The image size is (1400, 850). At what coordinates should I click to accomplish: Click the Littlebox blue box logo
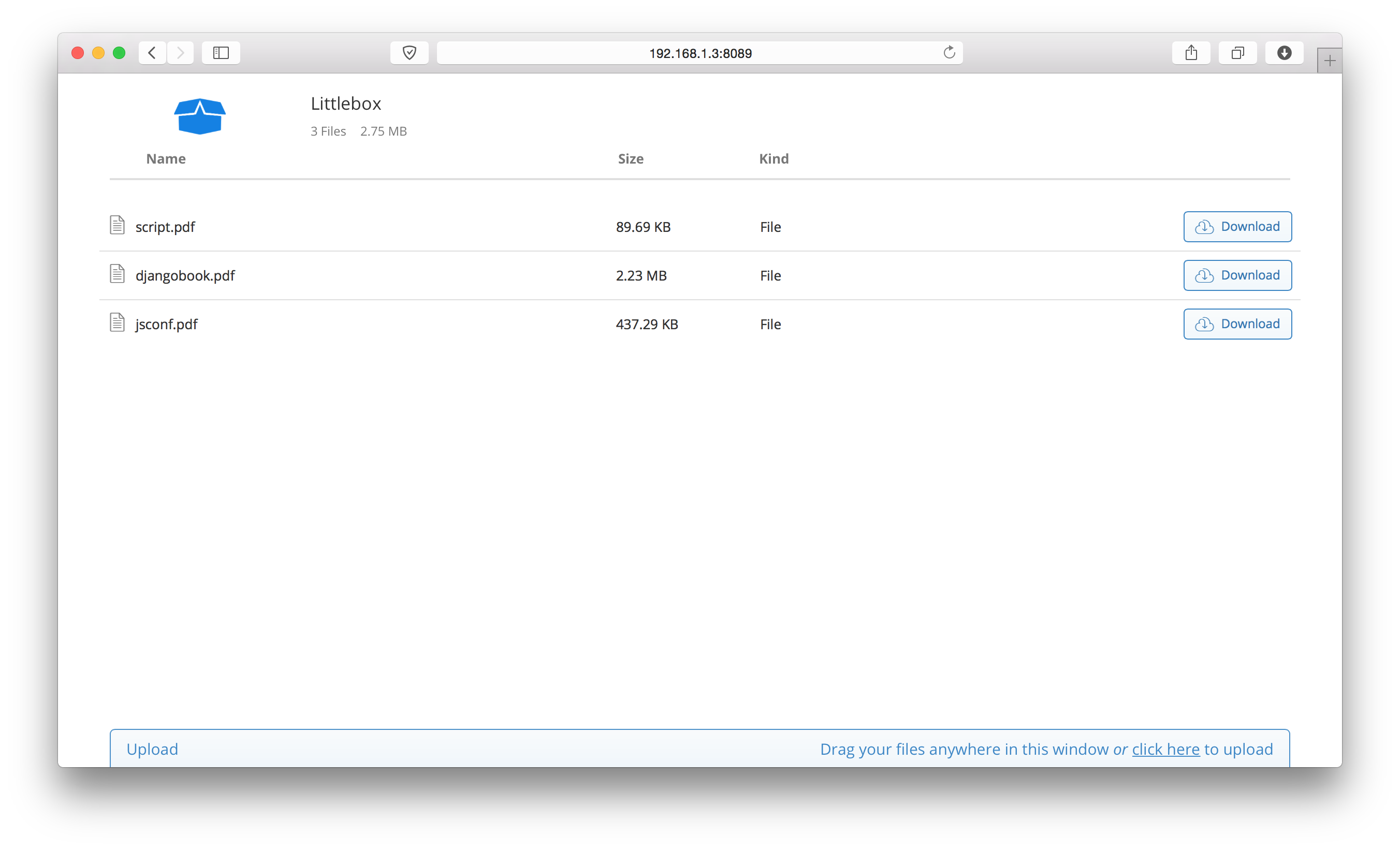click(199, 116)
